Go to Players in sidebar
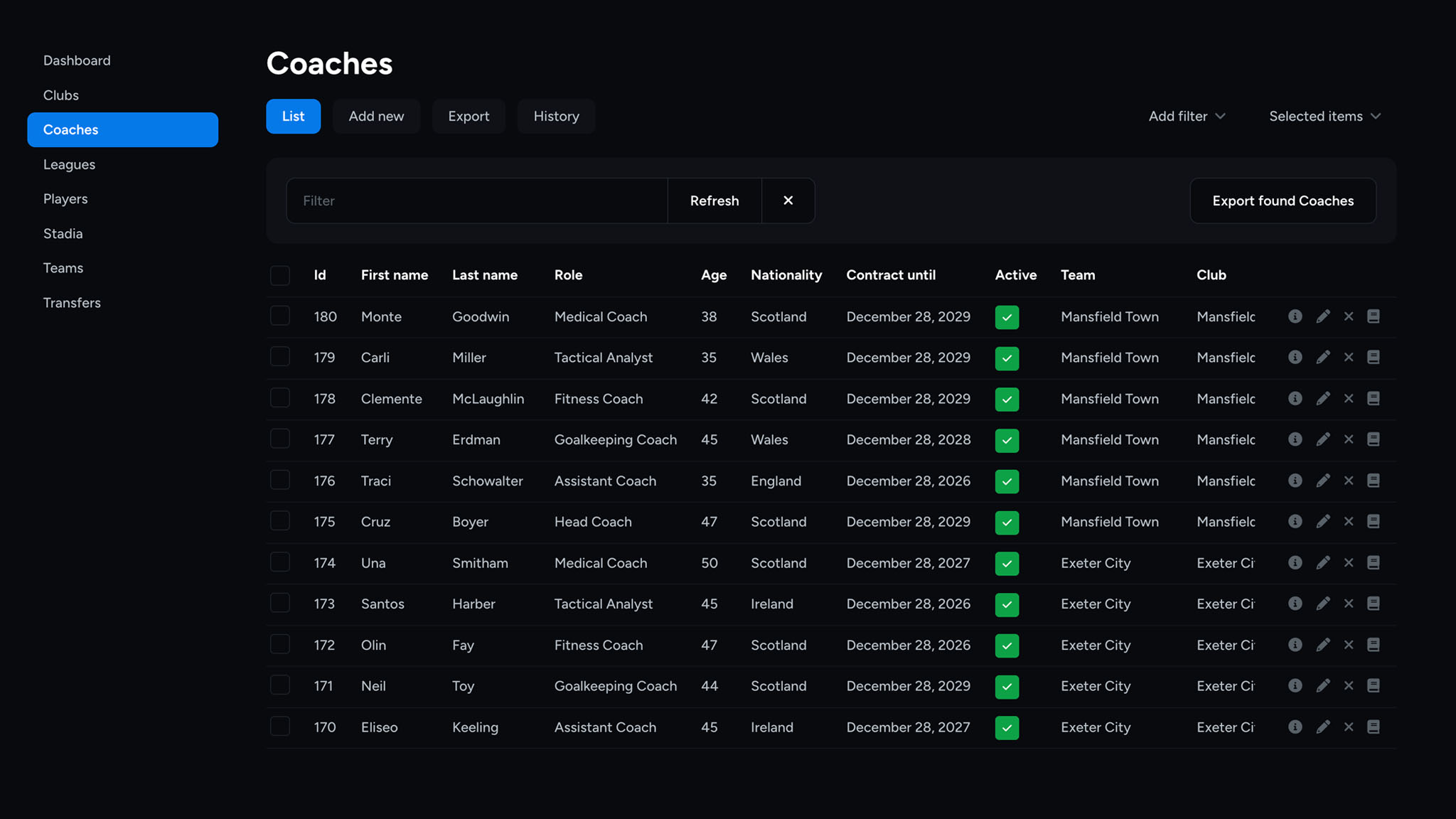1456x819 pixels. 65,199
